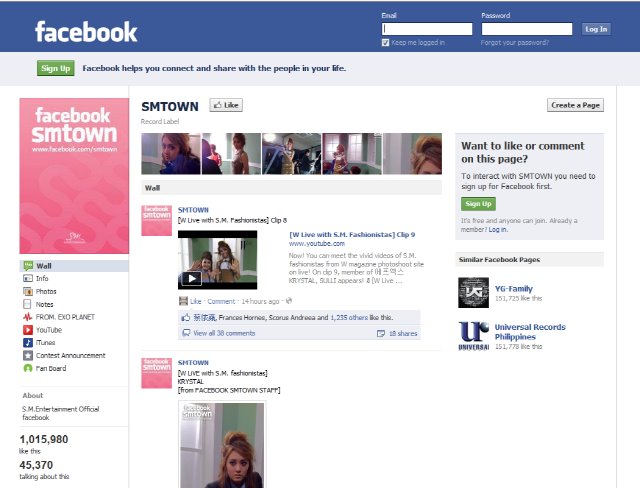Click the www.youtube.com link
This screenshot has height=488, width=640.
pyautogui.click(x=317, y=244)
